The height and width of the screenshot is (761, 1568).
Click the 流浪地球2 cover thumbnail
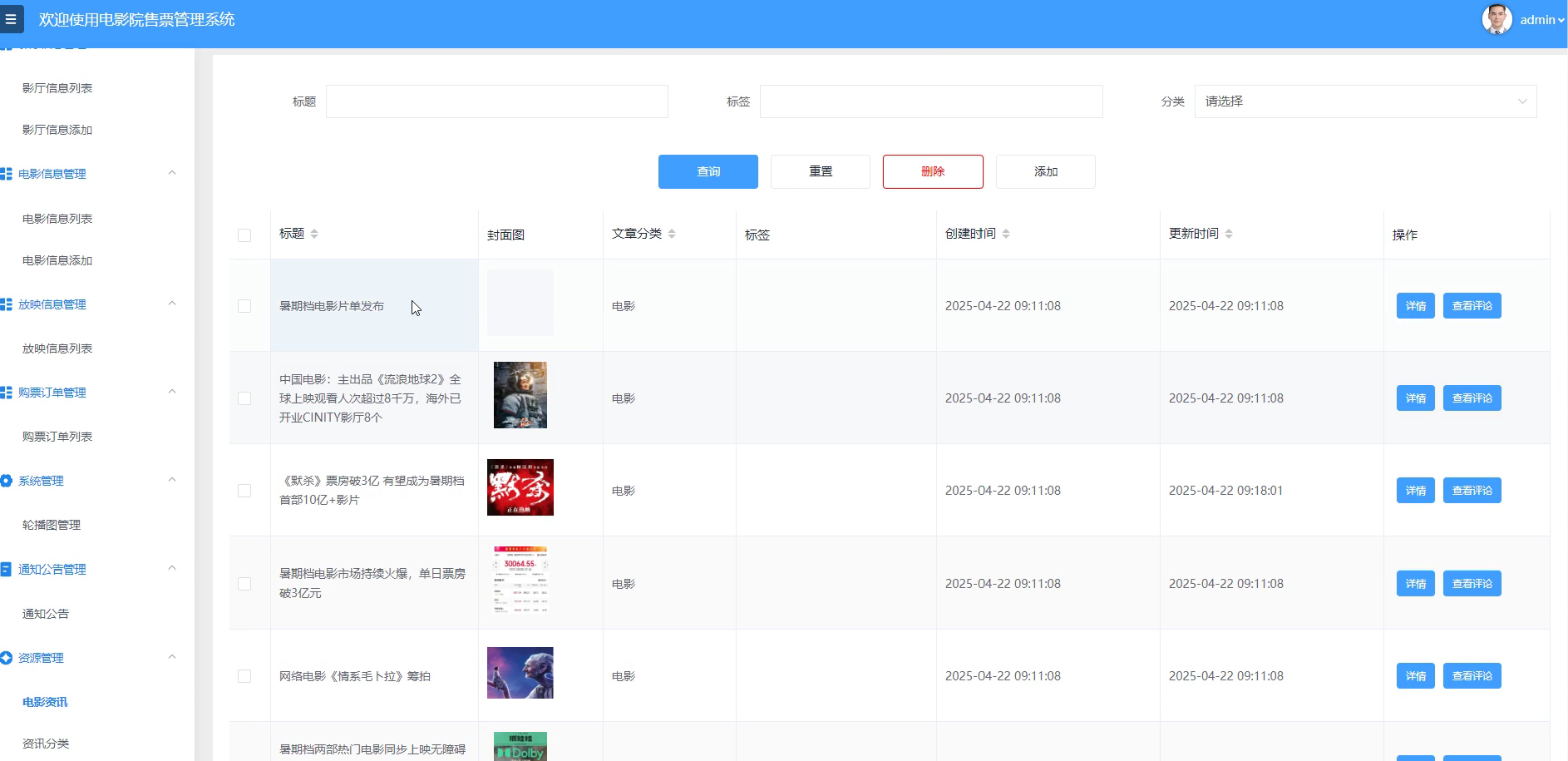[x=520, y=395]
